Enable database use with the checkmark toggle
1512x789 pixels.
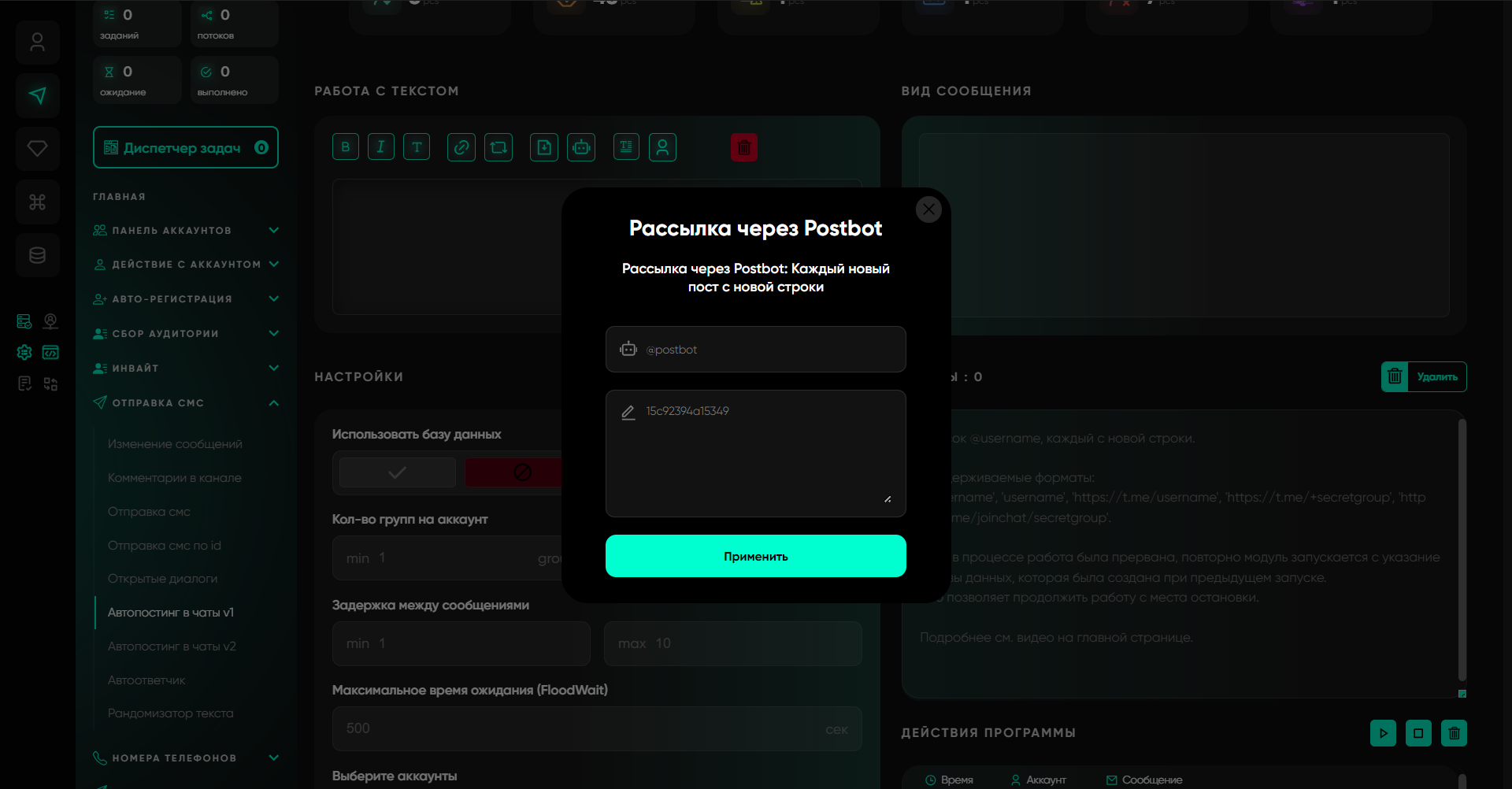click(x=398, y=472)
